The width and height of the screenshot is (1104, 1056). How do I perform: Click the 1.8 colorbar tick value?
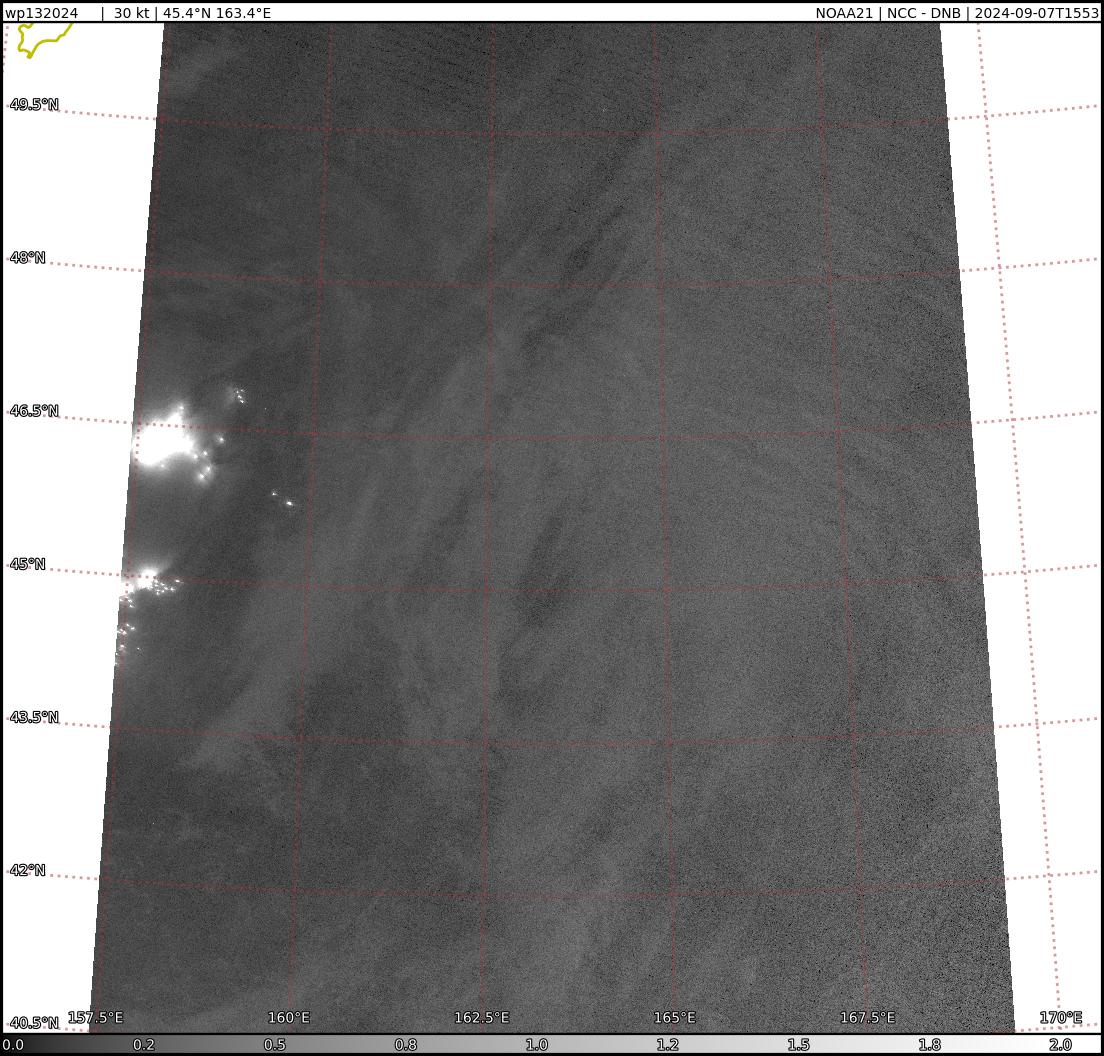(929, 1045)
